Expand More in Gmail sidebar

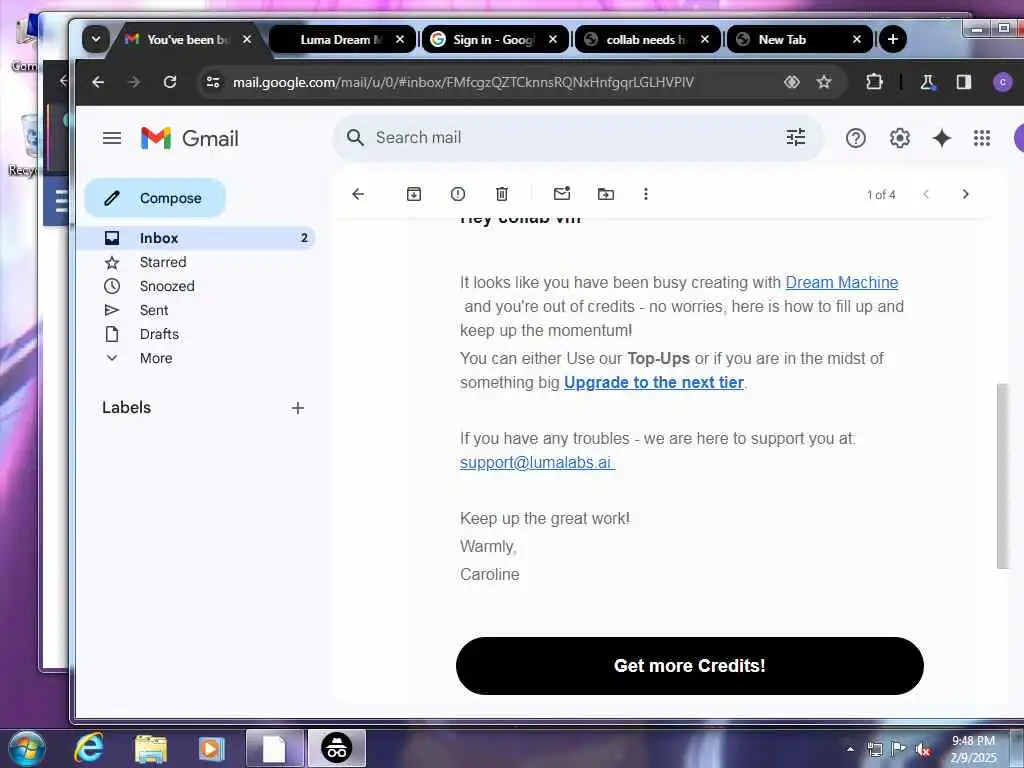coord(156,358)
